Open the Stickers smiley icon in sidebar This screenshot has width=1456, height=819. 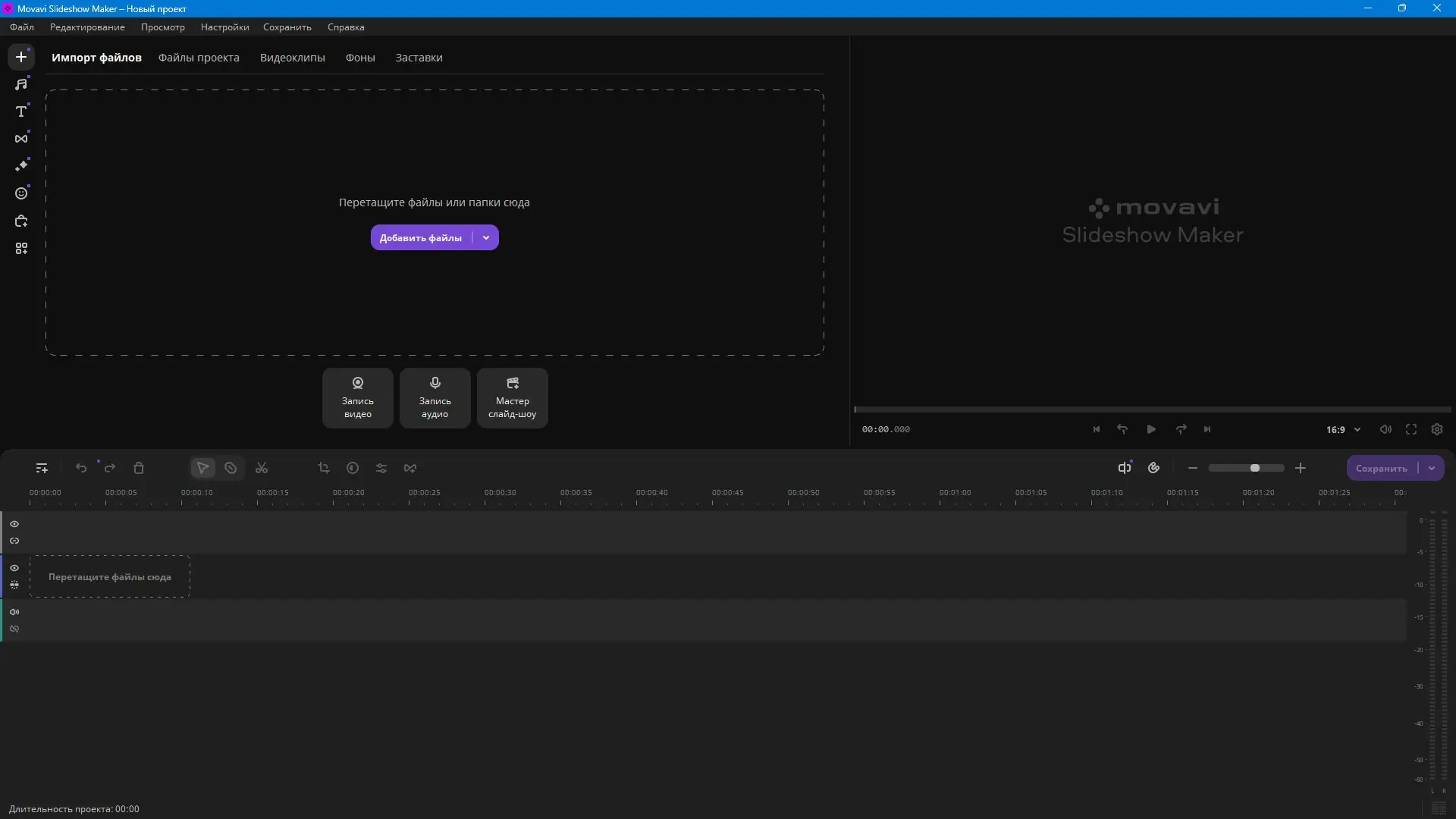tap(21, 193)
